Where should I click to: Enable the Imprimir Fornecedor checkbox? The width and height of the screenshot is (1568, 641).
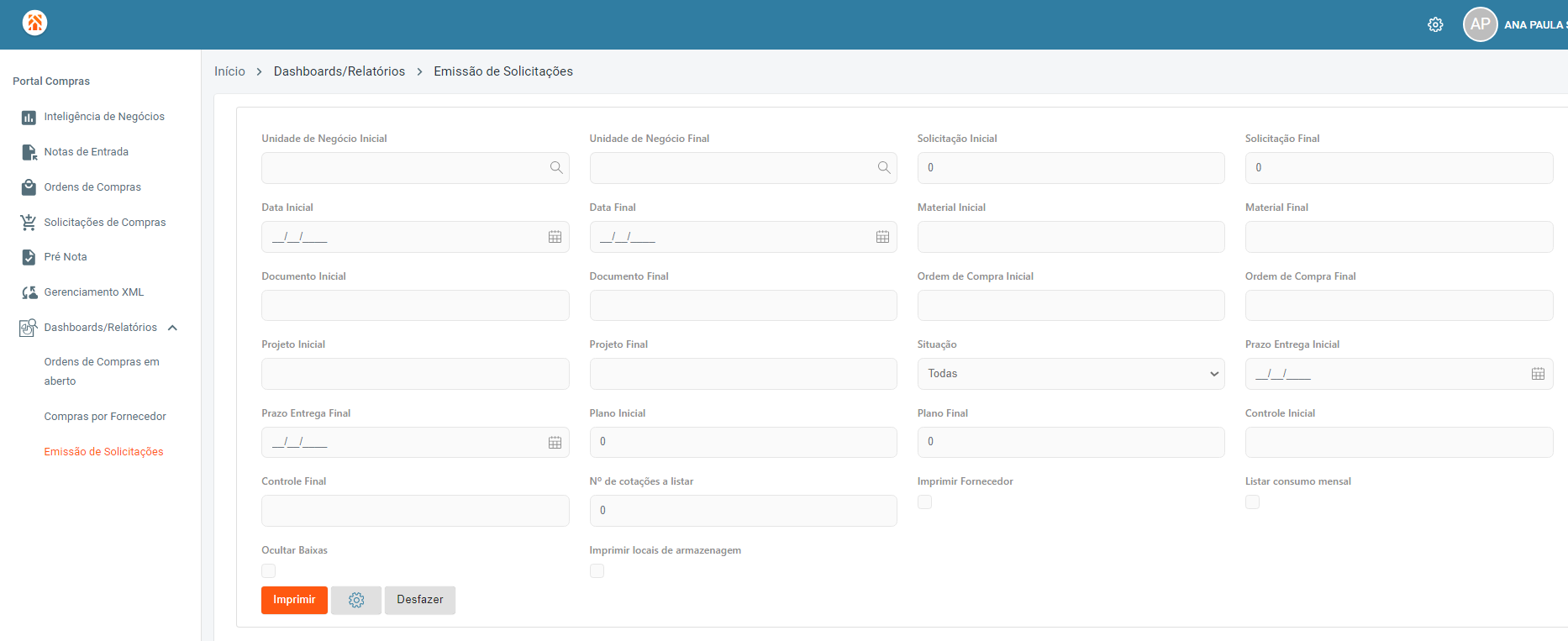pos(924,502)
